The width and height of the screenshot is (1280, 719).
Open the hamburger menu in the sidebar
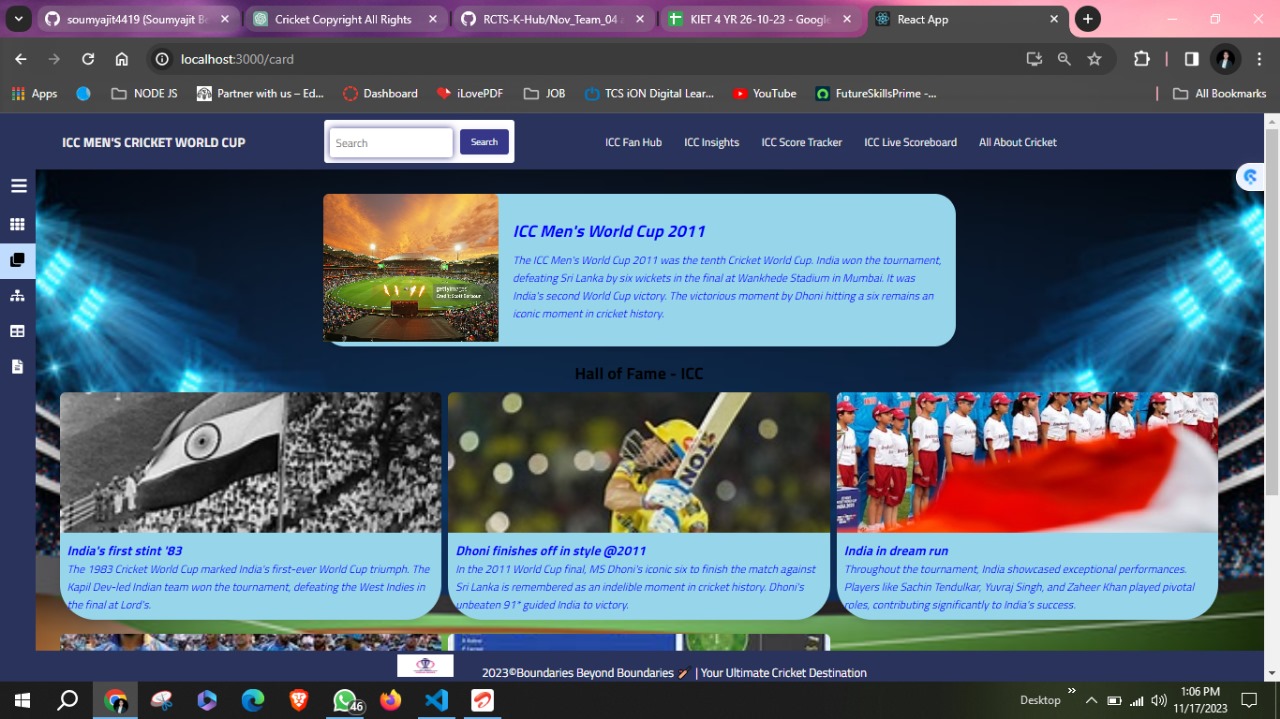(18, 186)
